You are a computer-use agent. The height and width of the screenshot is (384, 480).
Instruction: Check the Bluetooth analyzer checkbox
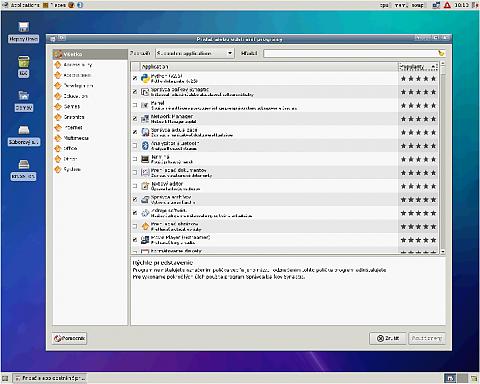tap(135, 146)
